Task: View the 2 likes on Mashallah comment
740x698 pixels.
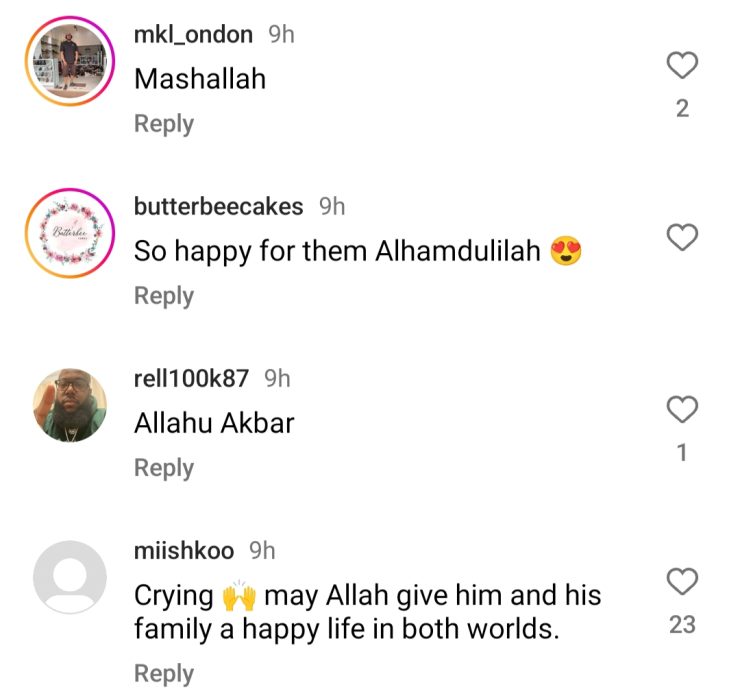Action: click(x=682, y=109)
